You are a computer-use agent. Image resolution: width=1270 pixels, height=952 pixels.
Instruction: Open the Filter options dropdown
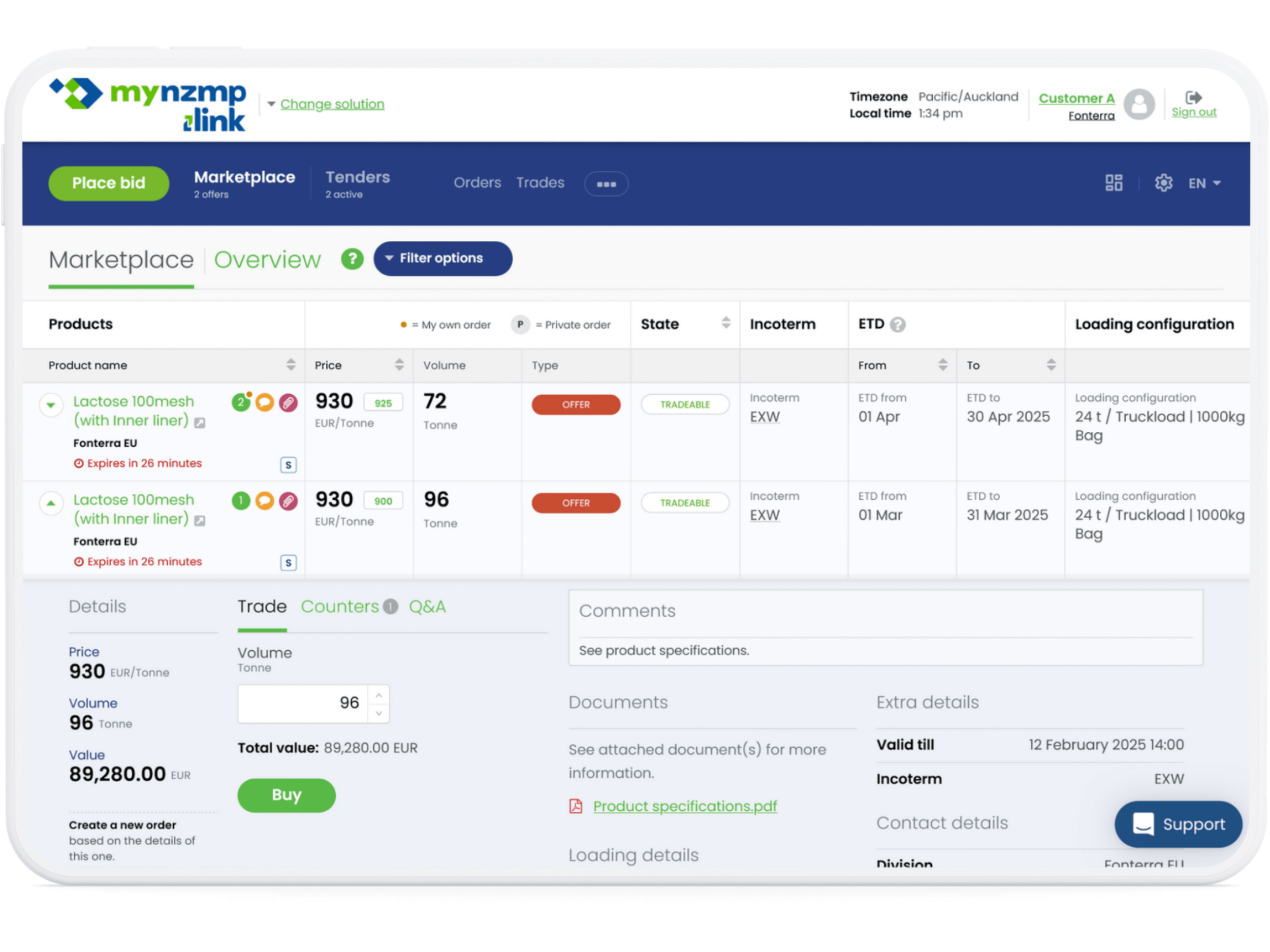point(442,259)
